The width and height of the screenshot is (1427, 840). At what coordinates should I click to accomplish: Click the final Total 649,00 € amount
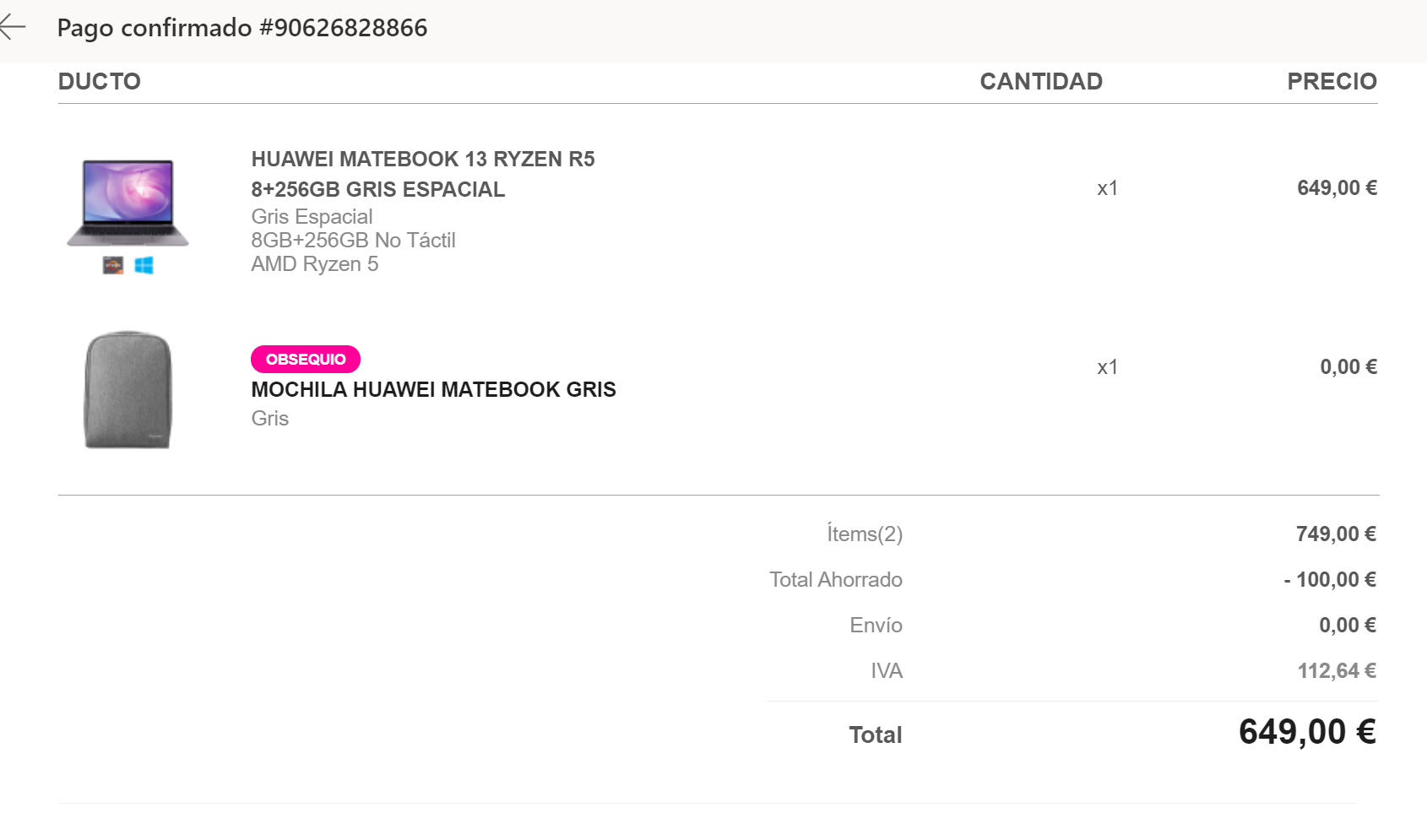[x=1307, y=731]
